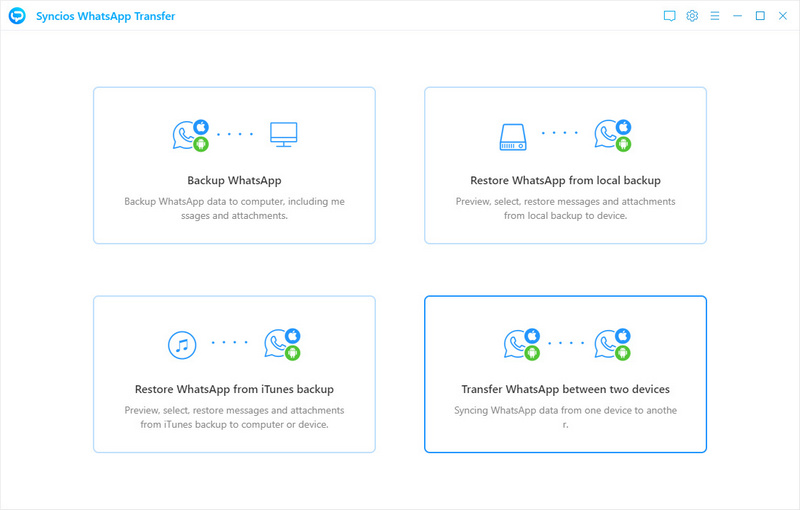The image size is (800, 510).
Task: Close the Syncios WhatsApp Transfer window
Action: point(783,16)
